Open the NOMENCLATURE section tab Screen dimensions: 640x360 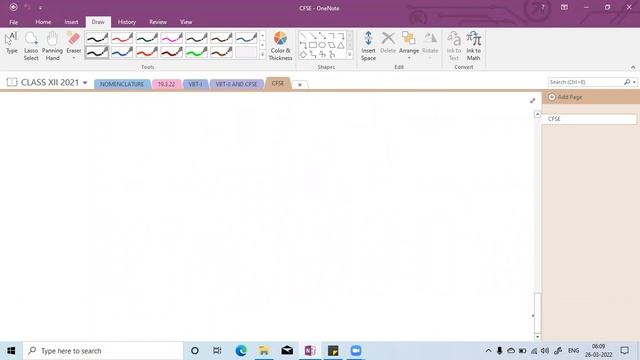click(122, 84)
